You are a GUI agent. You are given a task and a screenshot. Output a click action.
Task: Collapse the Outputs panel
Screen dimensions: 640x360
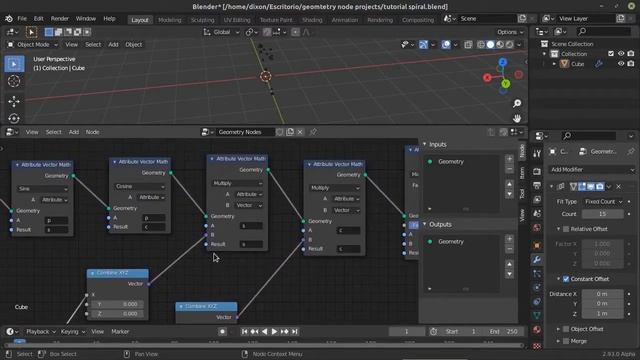(x=424, y=224)
